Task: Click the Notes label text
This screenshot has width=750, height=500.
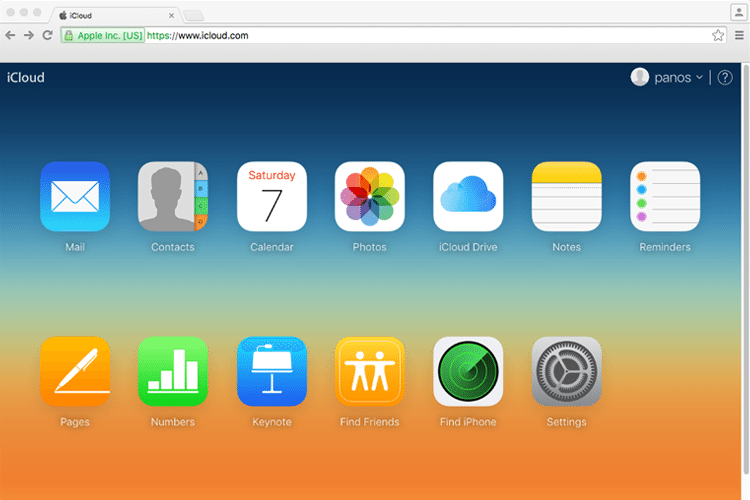Action: click(566, 247)
